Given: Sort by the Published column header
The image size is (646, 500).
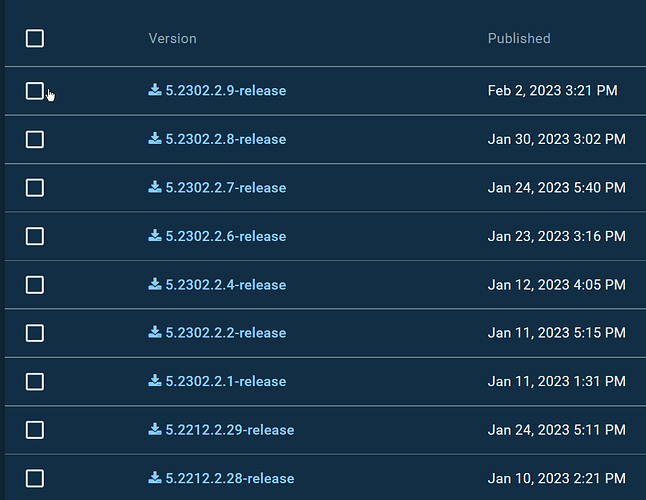Looking at the screenshot, I should point(519,38).
